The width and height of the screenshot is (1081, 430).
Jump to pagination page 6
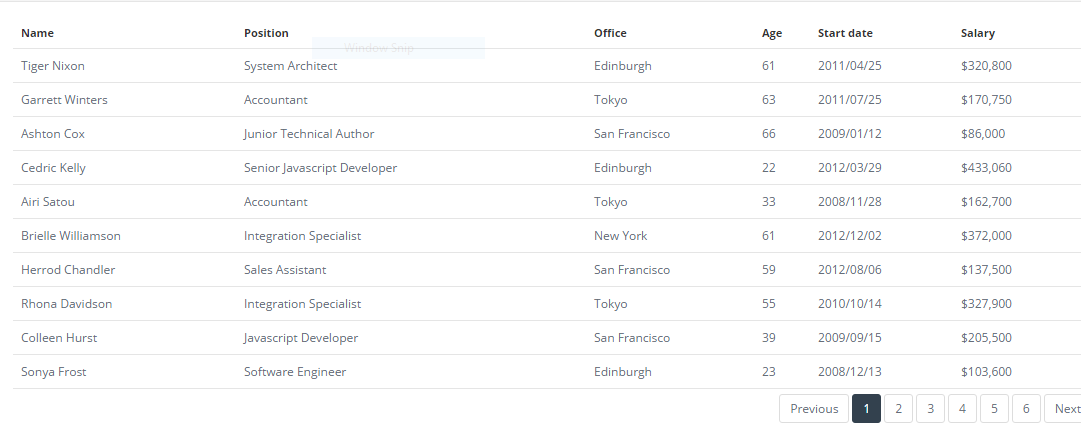click(x=1026, y=409)
